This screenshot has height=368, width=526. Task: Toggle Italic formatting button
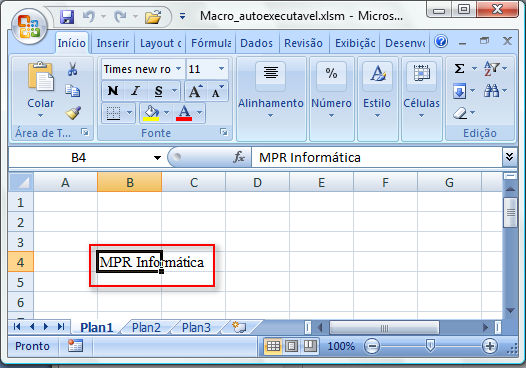[x=136, y=91]
